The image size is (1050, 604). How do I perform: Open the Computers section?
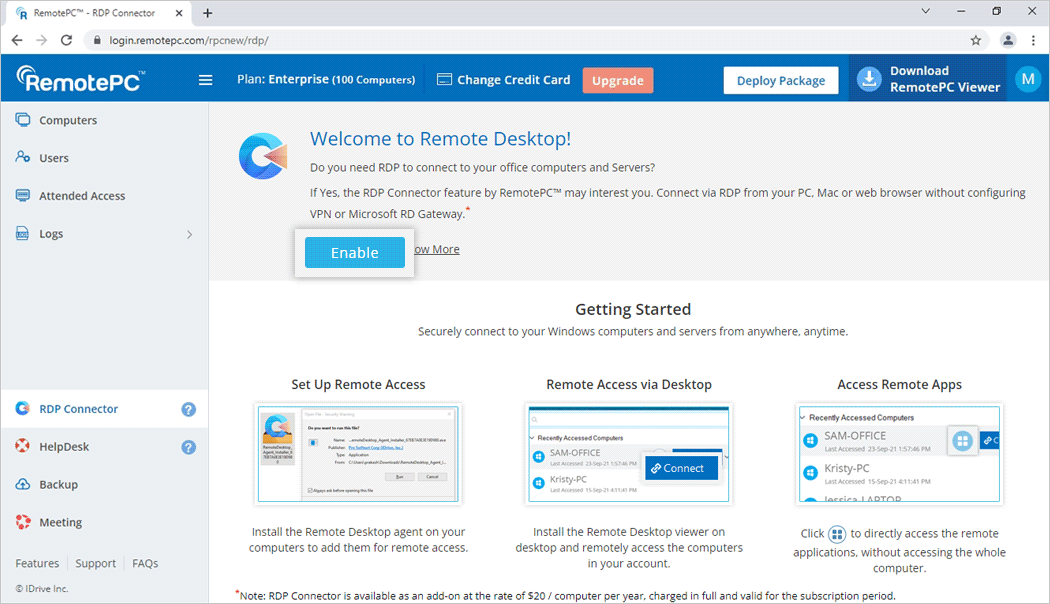point(67,120)
